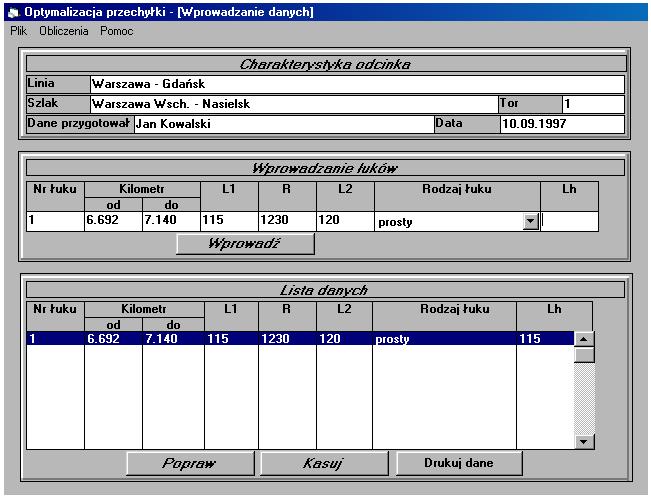Click the Data field showing 10.09.1997

(x=562, y=124)
